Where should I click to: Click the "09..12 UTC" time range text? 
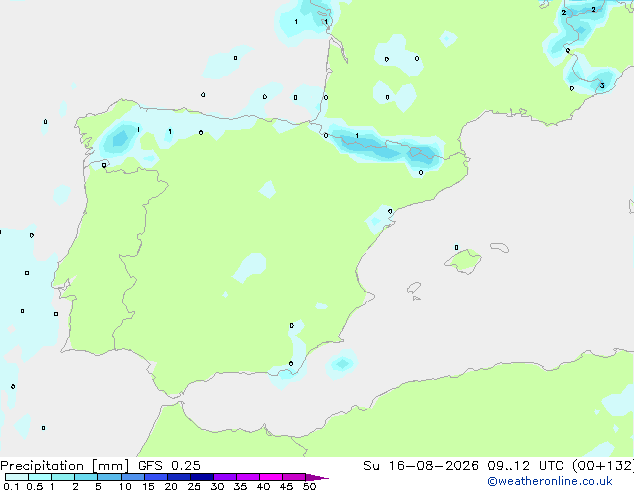click(x=526, y=466)
